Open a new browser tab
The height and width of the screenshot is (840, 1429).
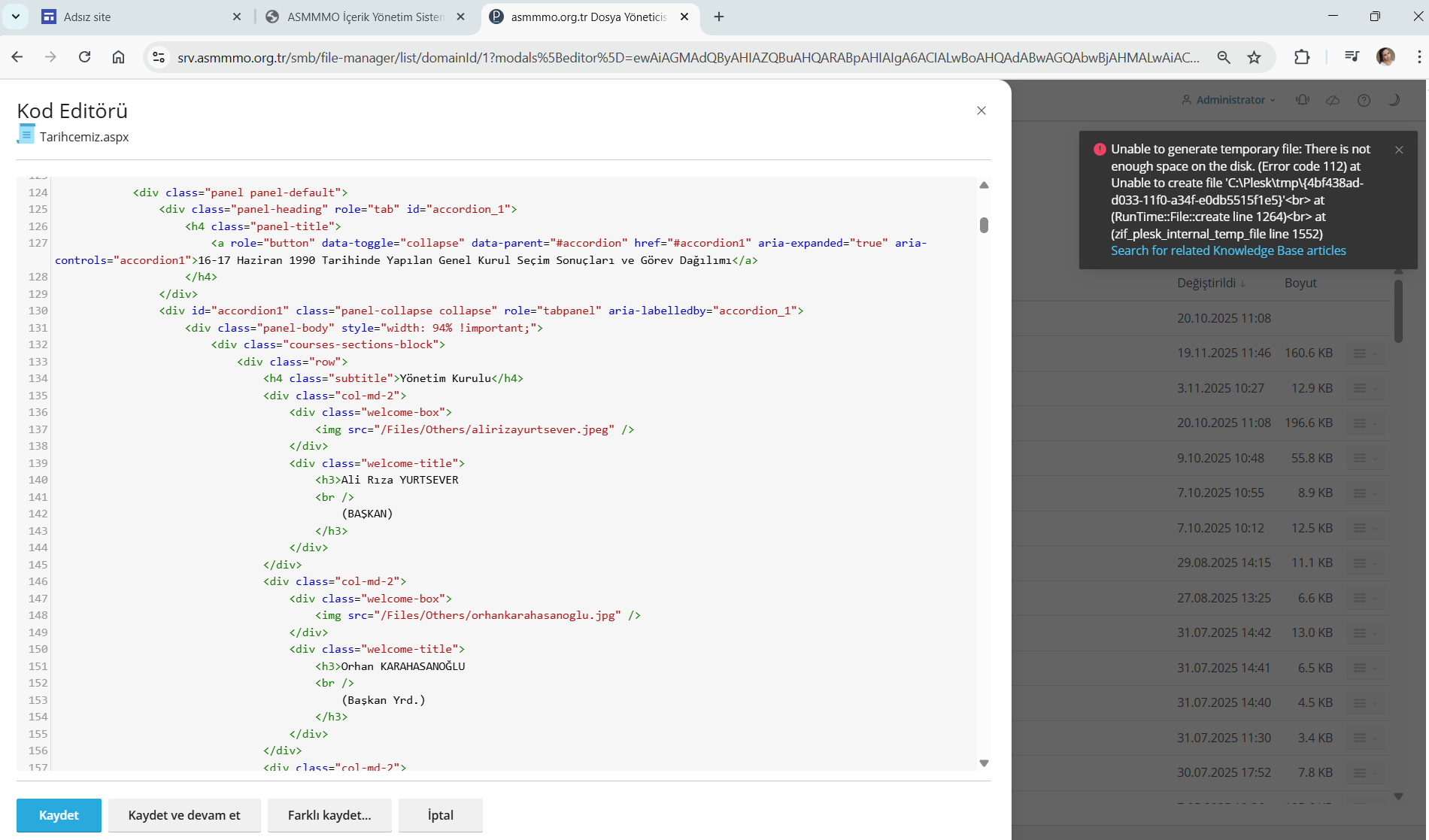pyautogui.click(x=719, y=17)
